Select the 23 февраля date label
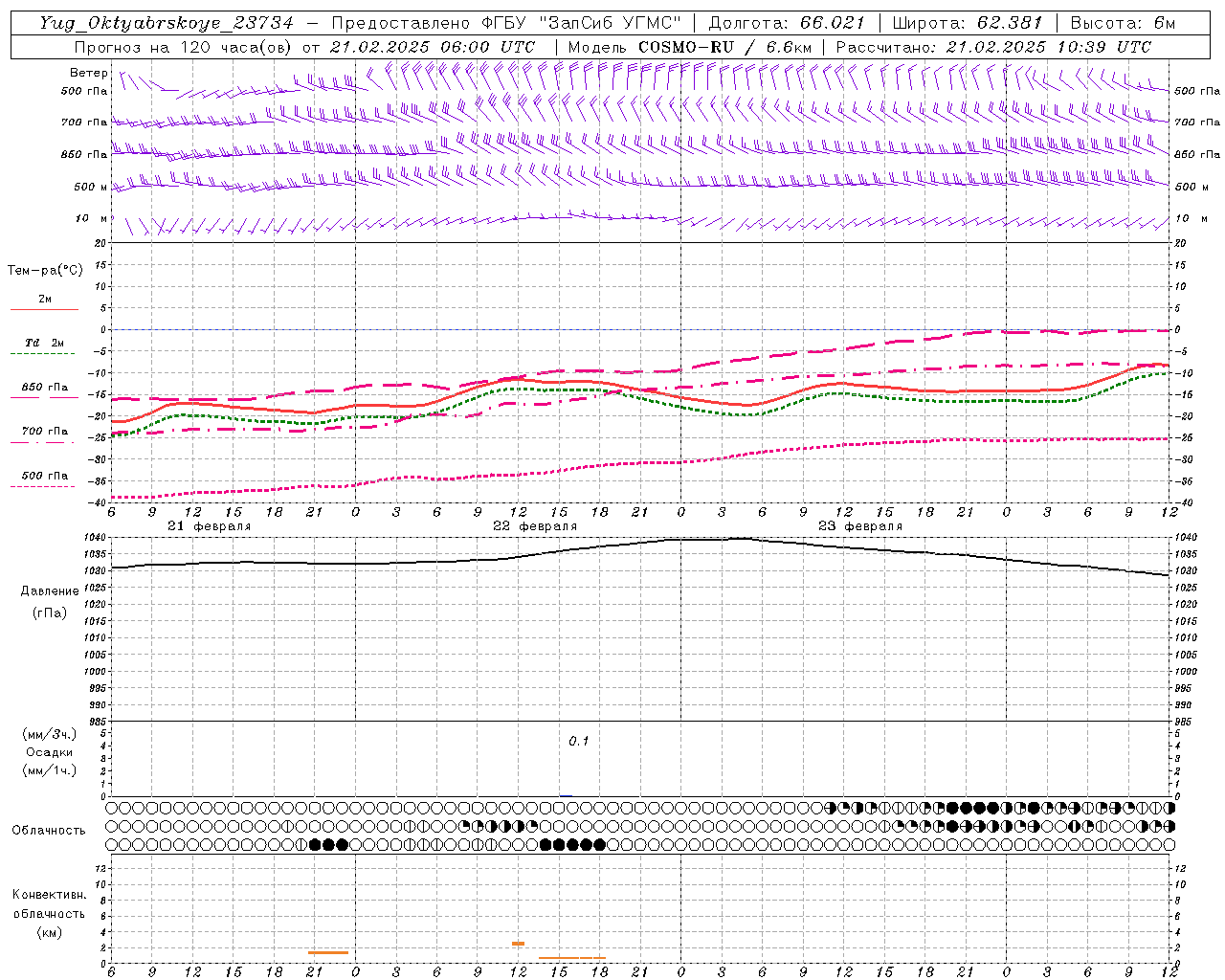The width and height of the screenshot is (1225, 980). click(860, 526)
